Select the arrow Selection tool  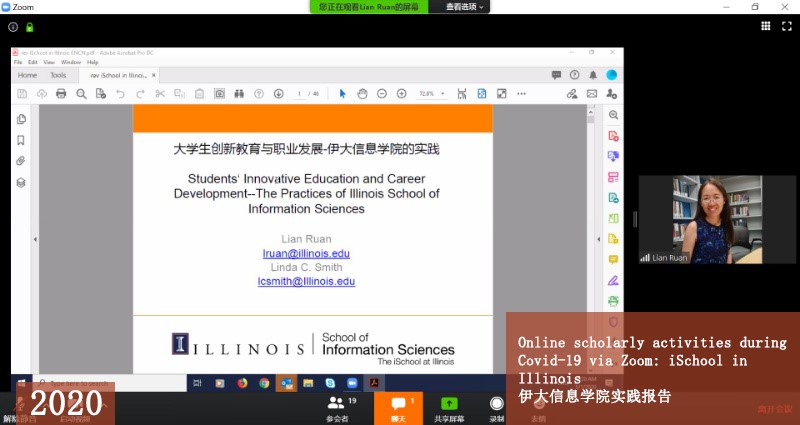tap(342, 94)
